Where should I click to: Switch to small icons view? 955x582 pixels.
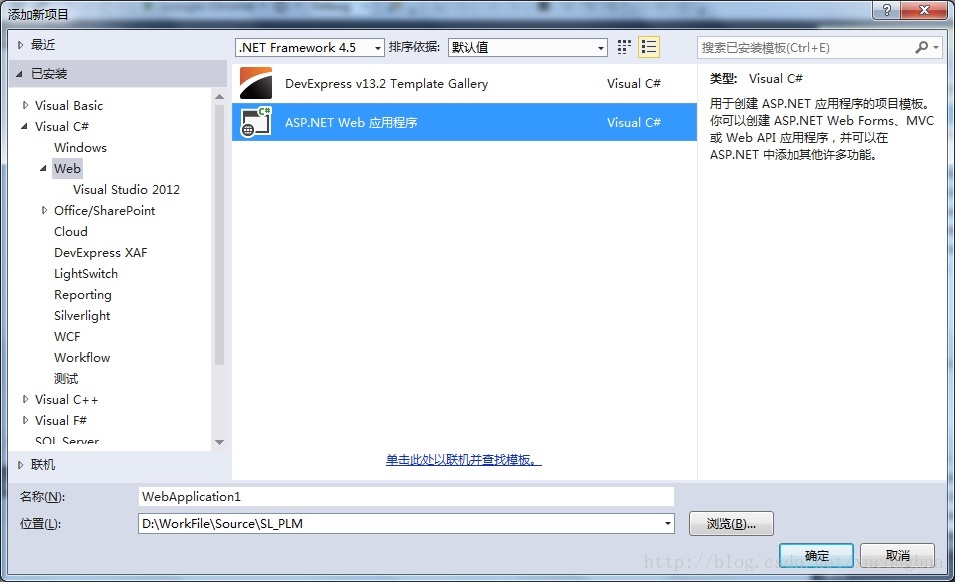pyautogui.click(x=624, y=47)
